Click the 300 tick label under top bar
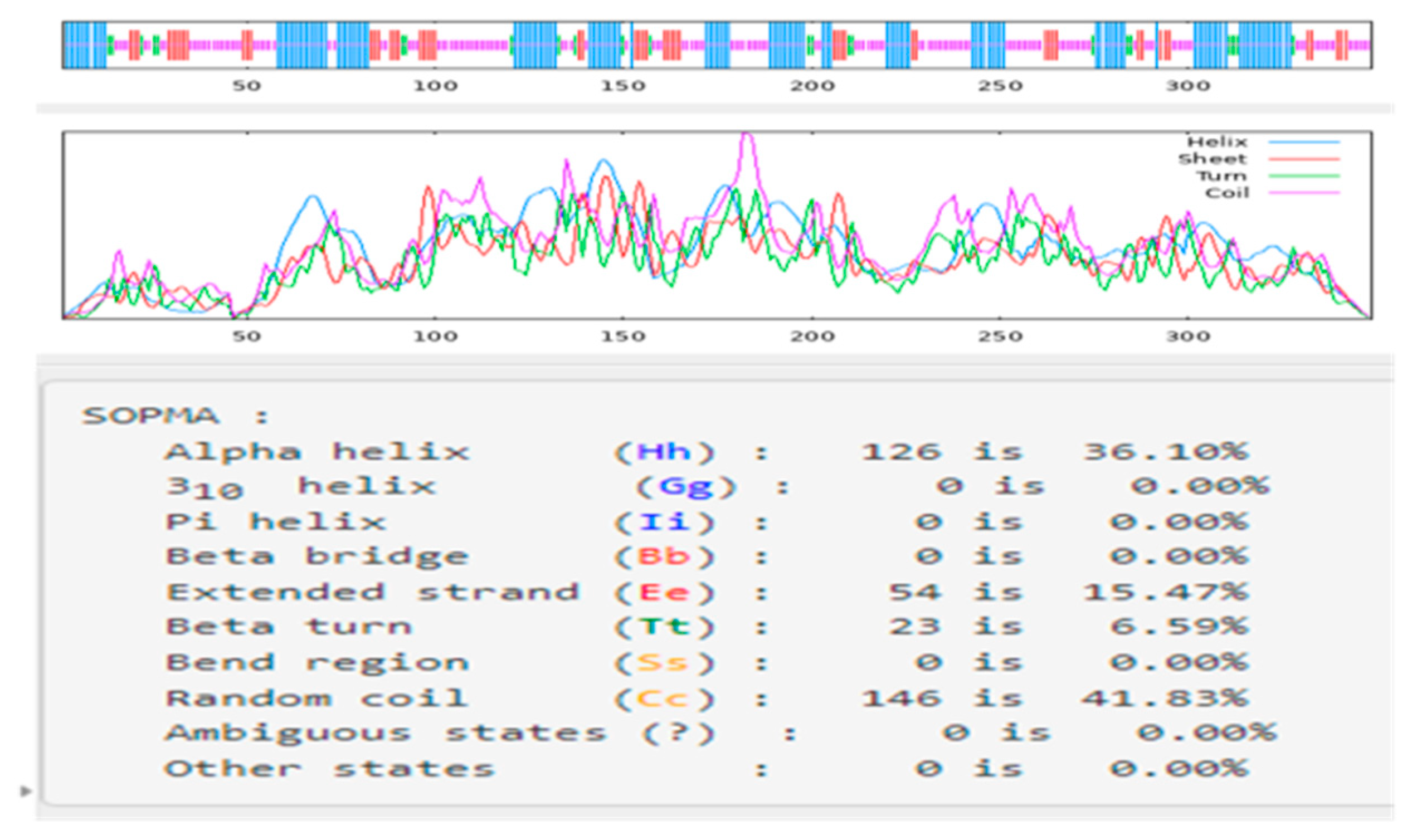This screenshot has height=840, width=1412. 1188,86
